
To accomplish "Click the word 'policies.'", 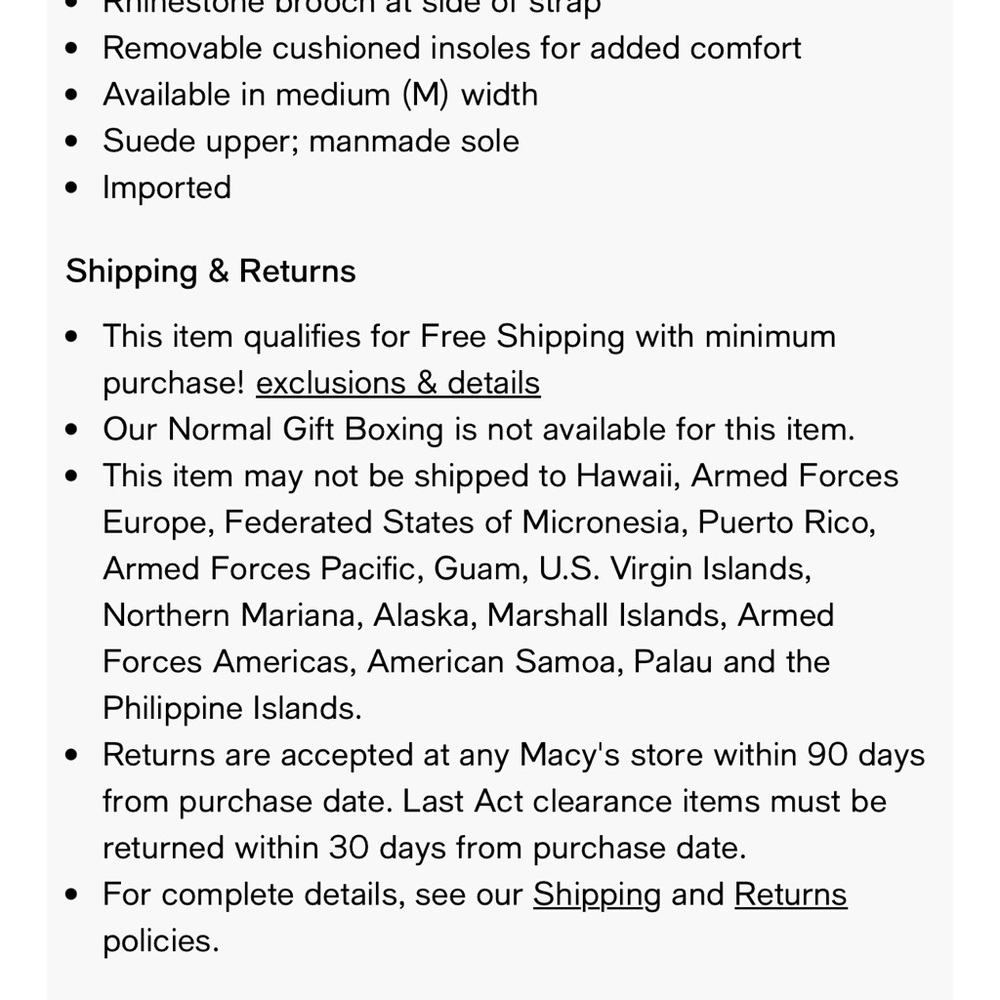I will point(161,941).
